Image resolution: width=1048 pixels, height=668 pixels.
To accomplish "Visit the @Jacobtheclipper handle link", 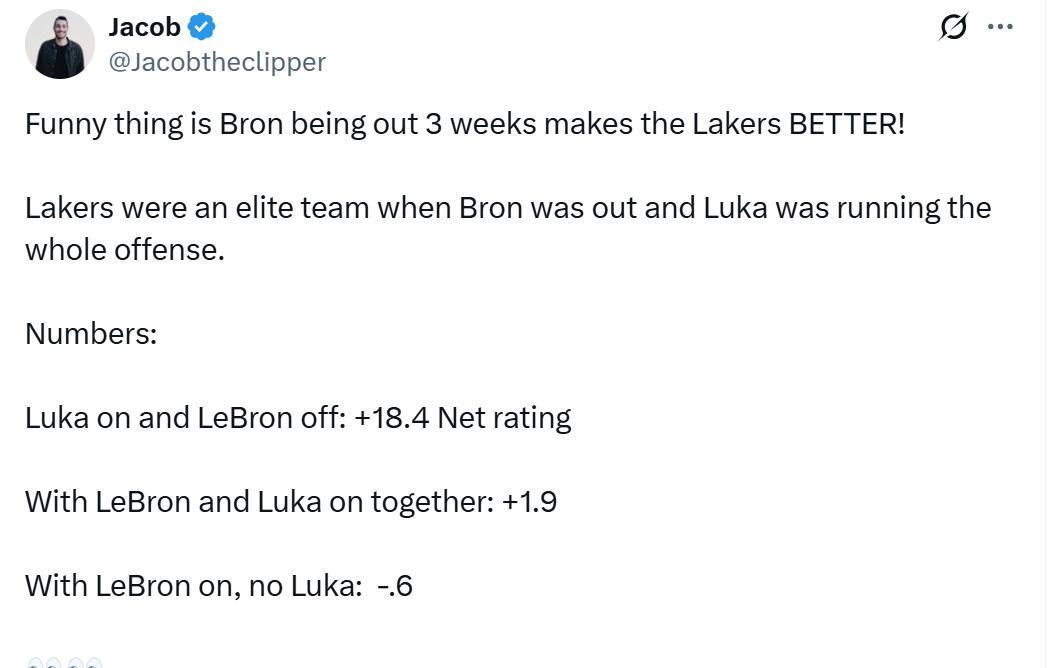I will pyautogui.click(x=217, y=62).
